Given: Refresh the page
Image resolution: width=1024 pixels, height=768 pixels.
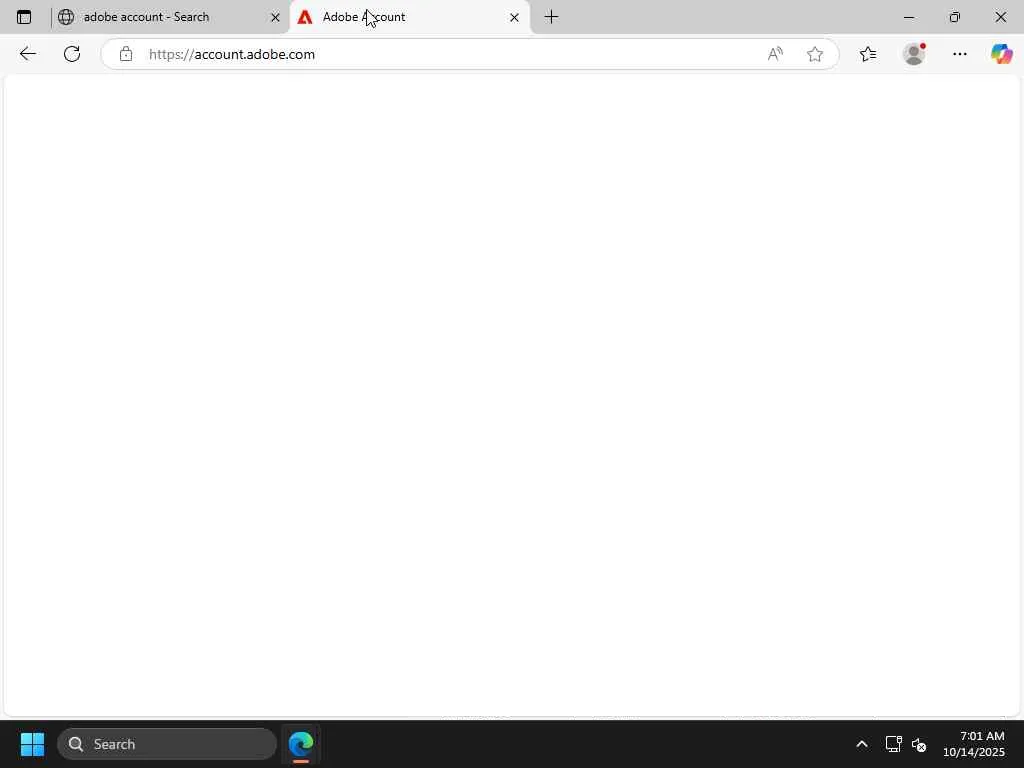Looking at the screenshot, I should point(72,54).
